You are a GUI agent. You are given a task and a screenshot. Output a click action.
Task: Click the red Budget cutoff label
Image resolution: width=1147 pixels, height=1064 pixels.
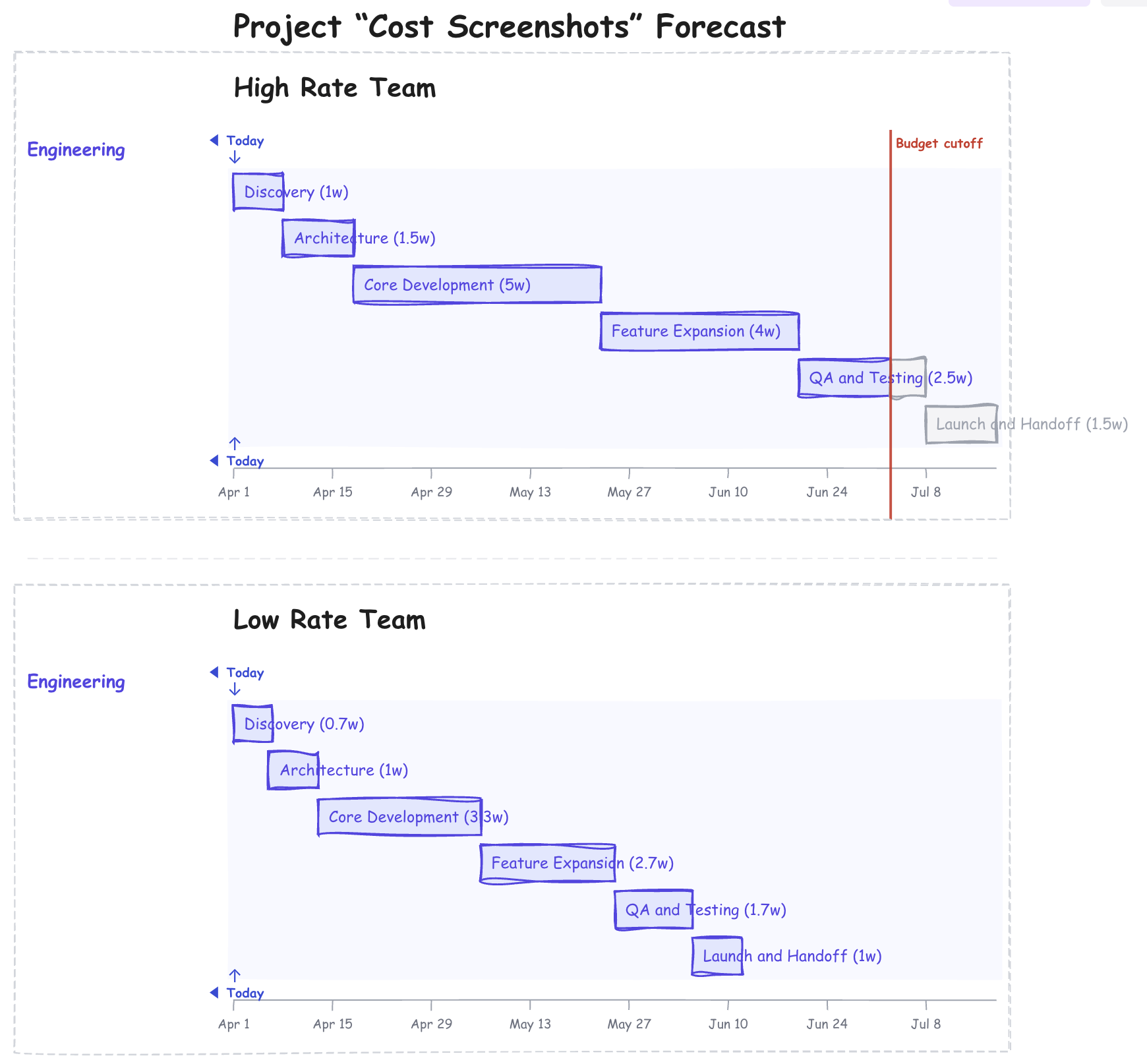[x=939, y=144]
